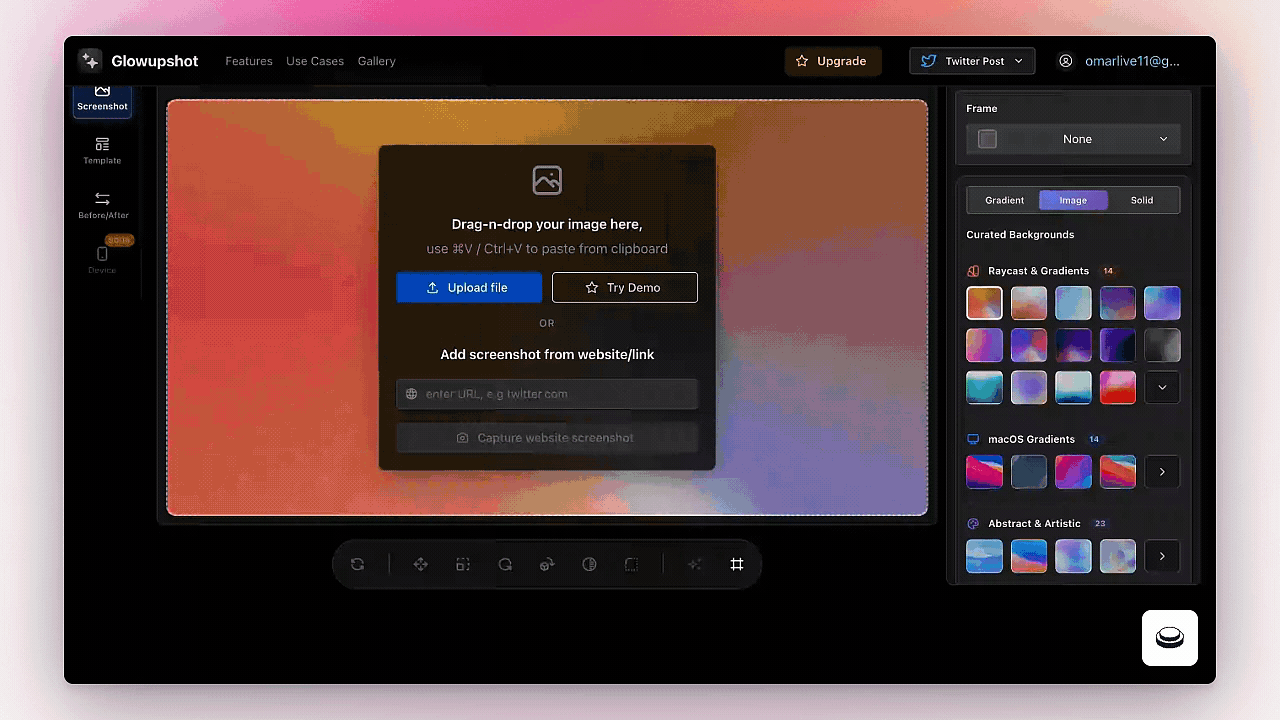Switch background type to Solid
The image size is (1280, 720).
(1141, 200)
